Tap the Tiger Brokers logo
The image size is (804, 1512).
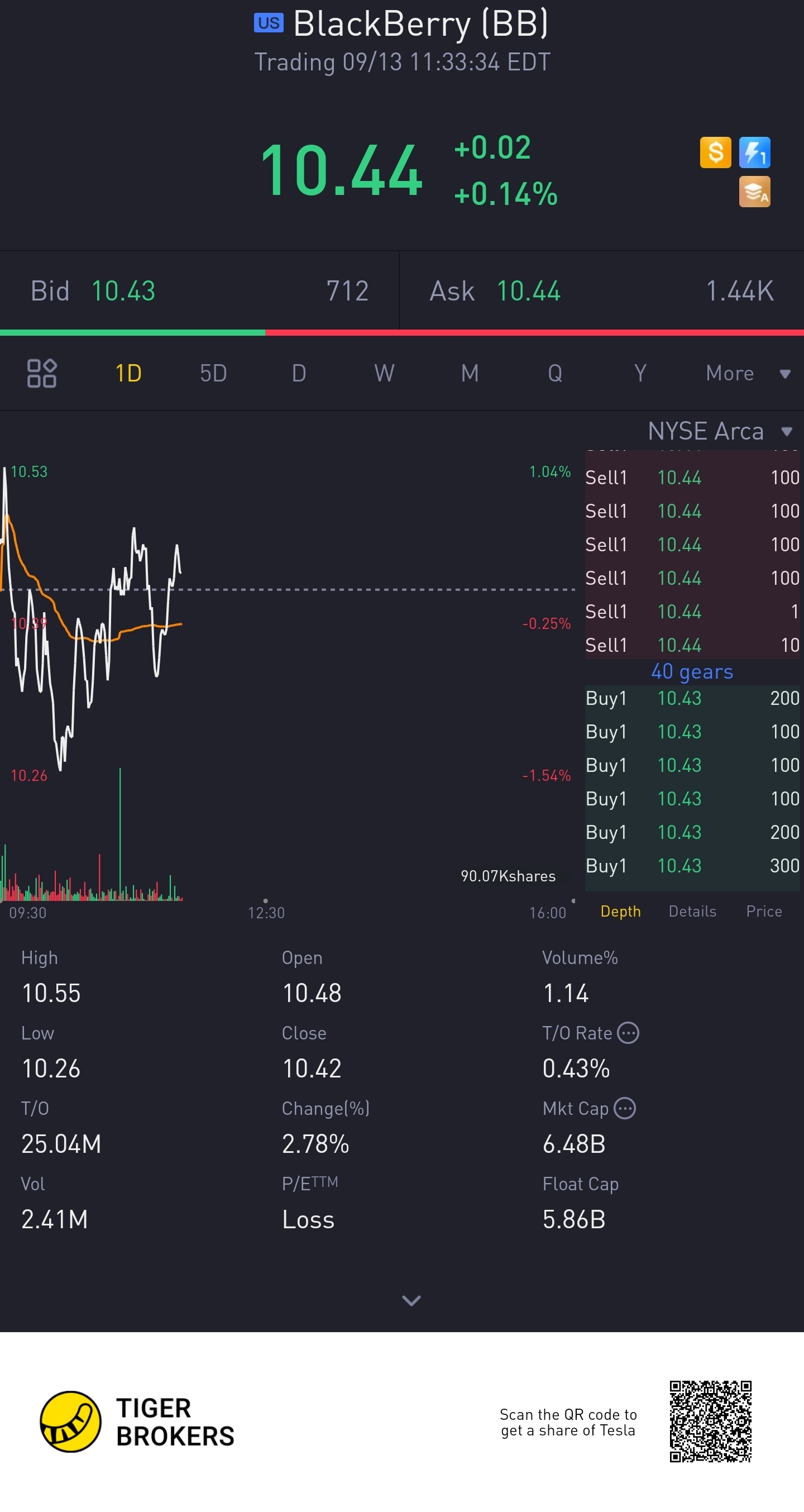(x=137, y=1422)
